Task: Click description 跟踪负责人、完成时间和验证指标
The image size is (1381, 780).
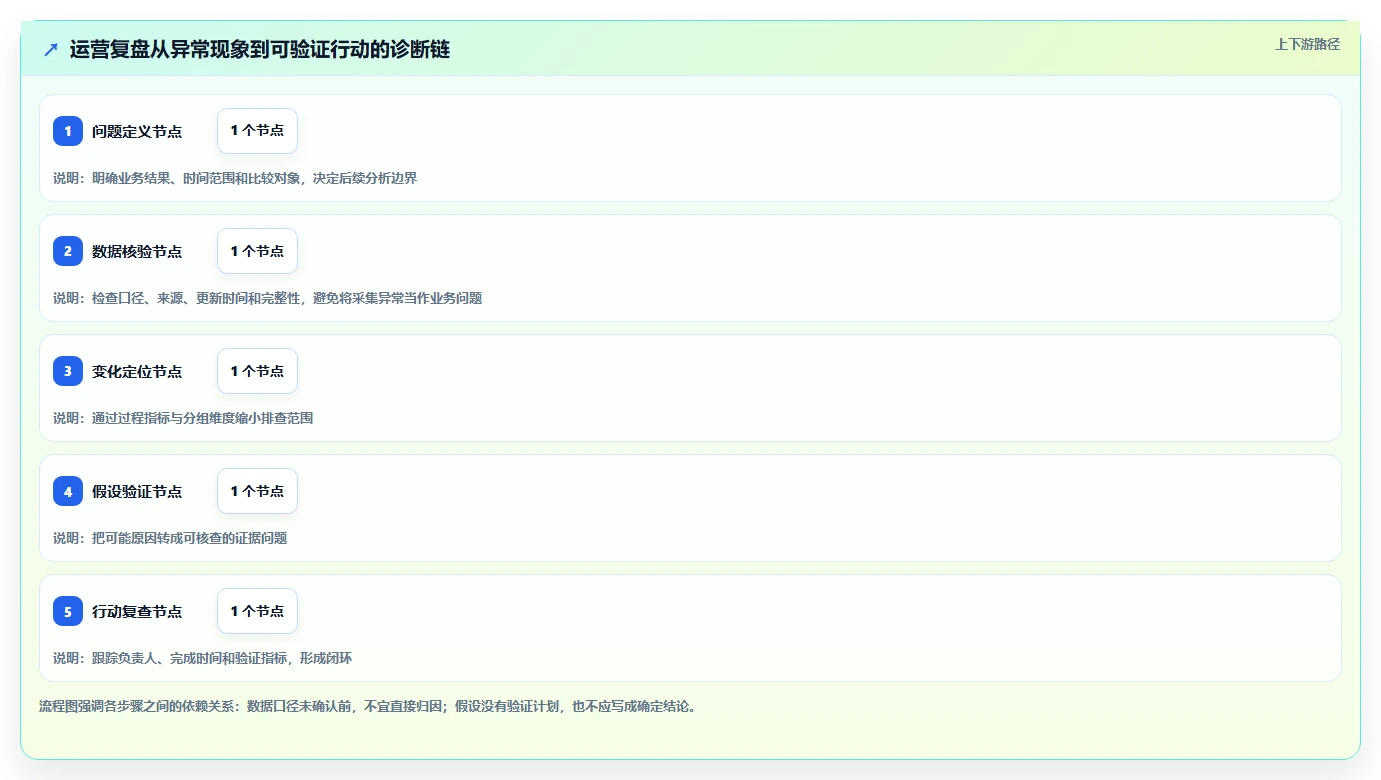Action: click(203, 658)
